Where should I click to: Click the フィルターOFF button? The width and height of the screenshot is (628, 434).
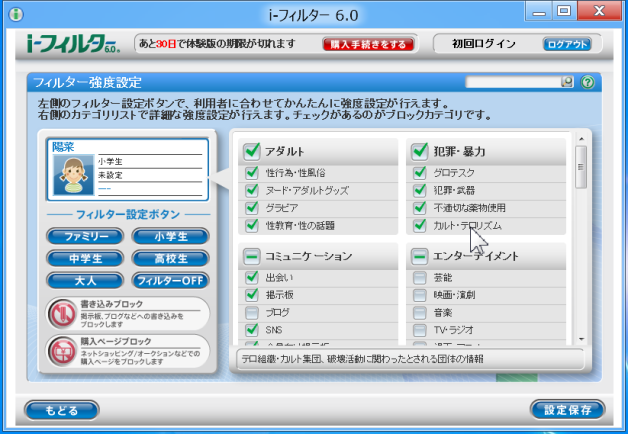pos(171,281)
